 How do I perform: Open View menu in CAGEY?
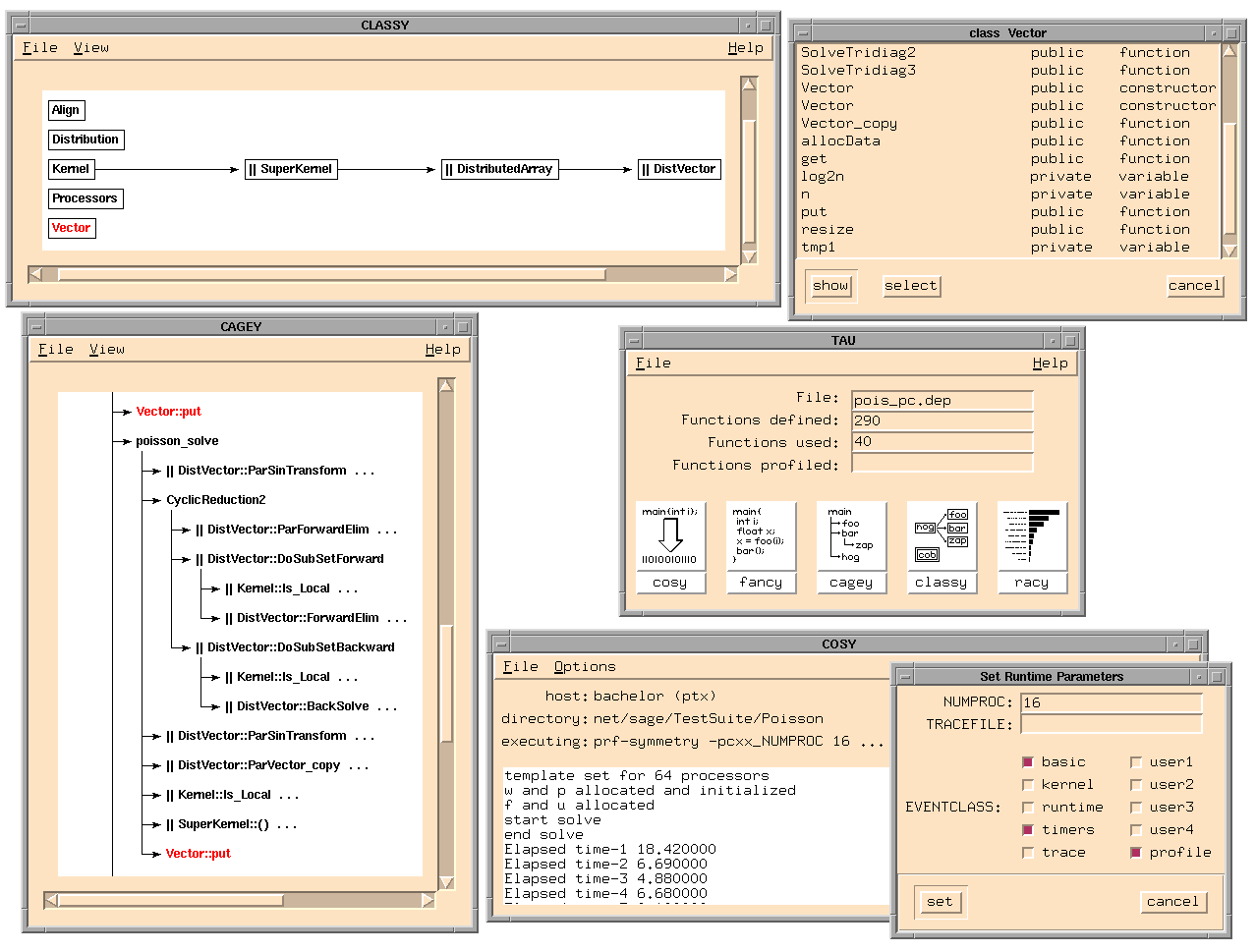[x=107, y=349]
